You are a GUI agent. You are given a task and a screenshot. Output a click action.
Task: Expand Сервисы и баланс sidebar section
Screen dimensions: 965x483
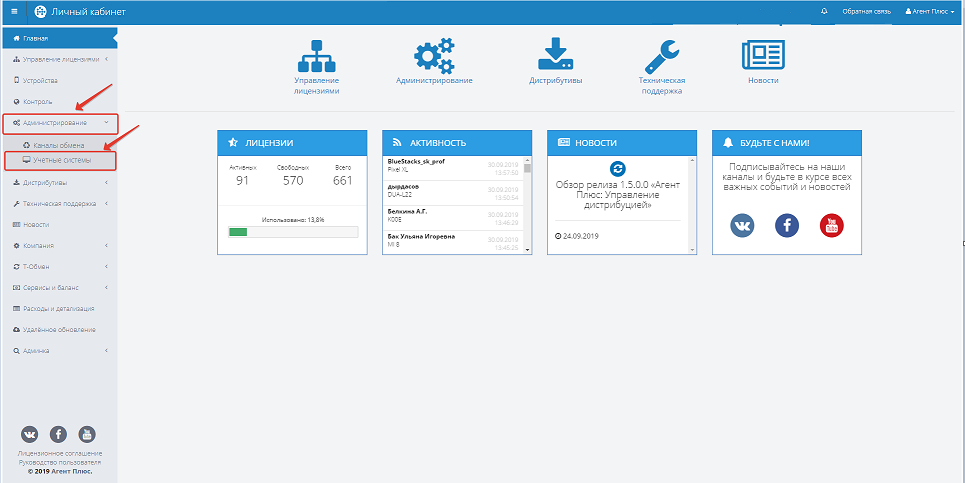click(x=58, y=287)
